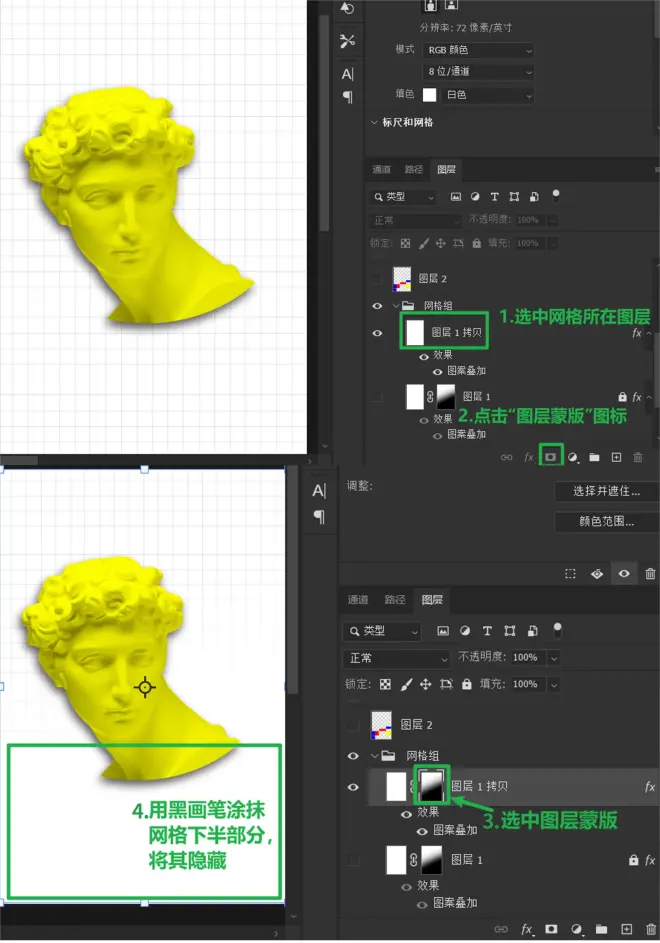Open 类型 filter dropdown in upper panel

402,197
